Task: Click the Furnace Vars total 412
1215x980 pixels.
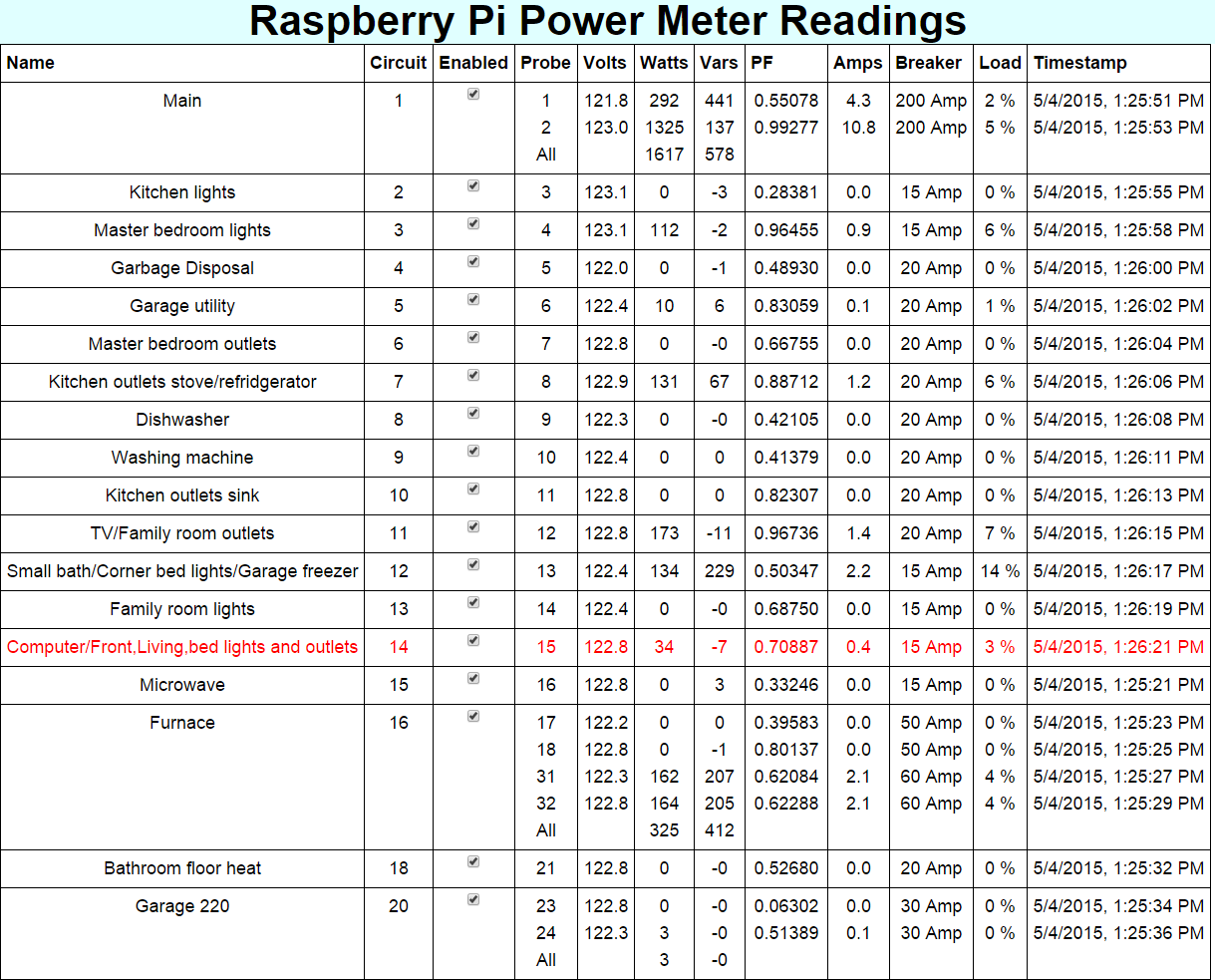Action: [719, 830]
